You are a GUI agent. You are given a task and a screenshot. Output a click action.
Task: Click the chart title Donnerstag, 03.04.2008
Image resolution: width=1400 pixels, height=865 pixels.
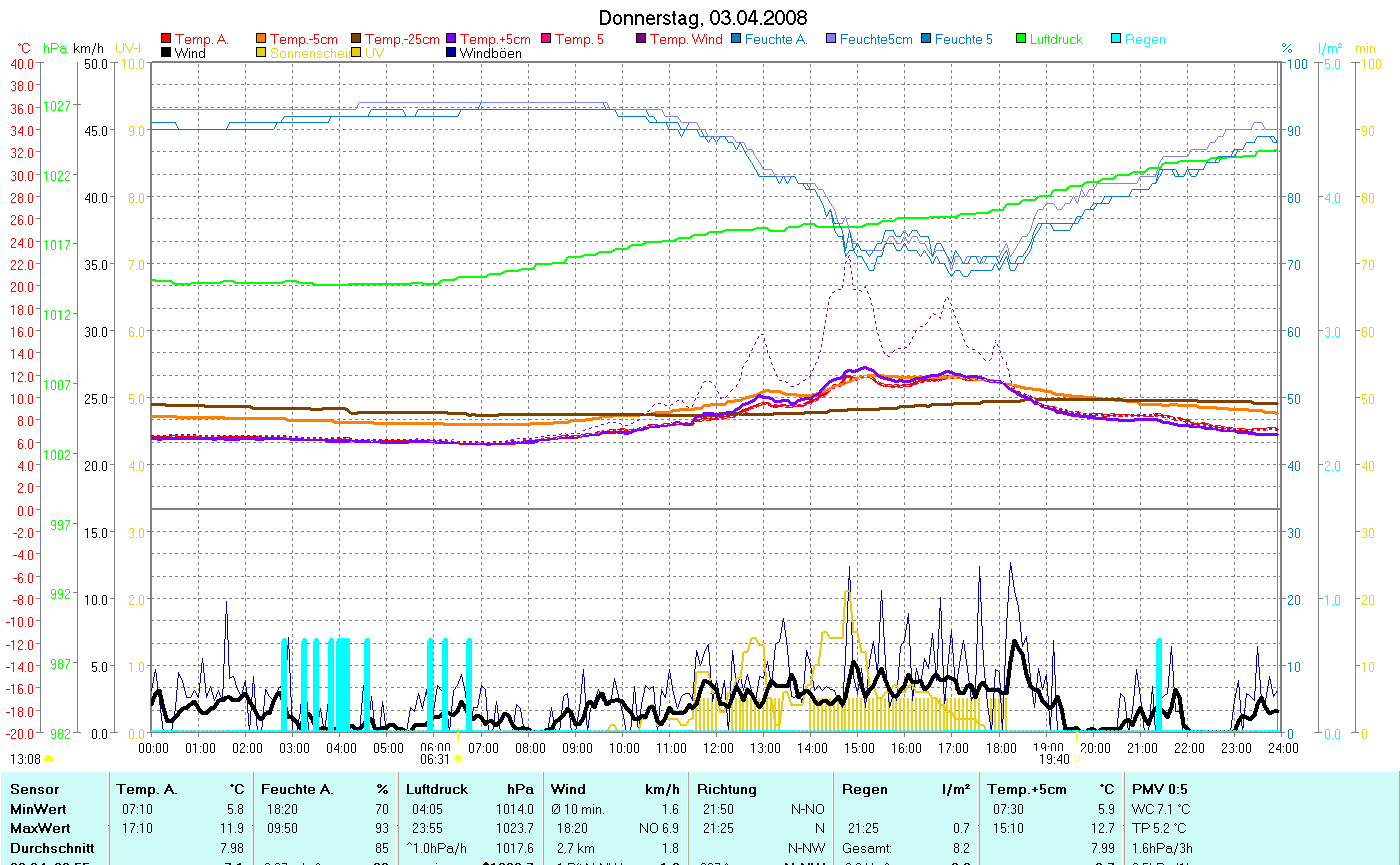[702, 18]
